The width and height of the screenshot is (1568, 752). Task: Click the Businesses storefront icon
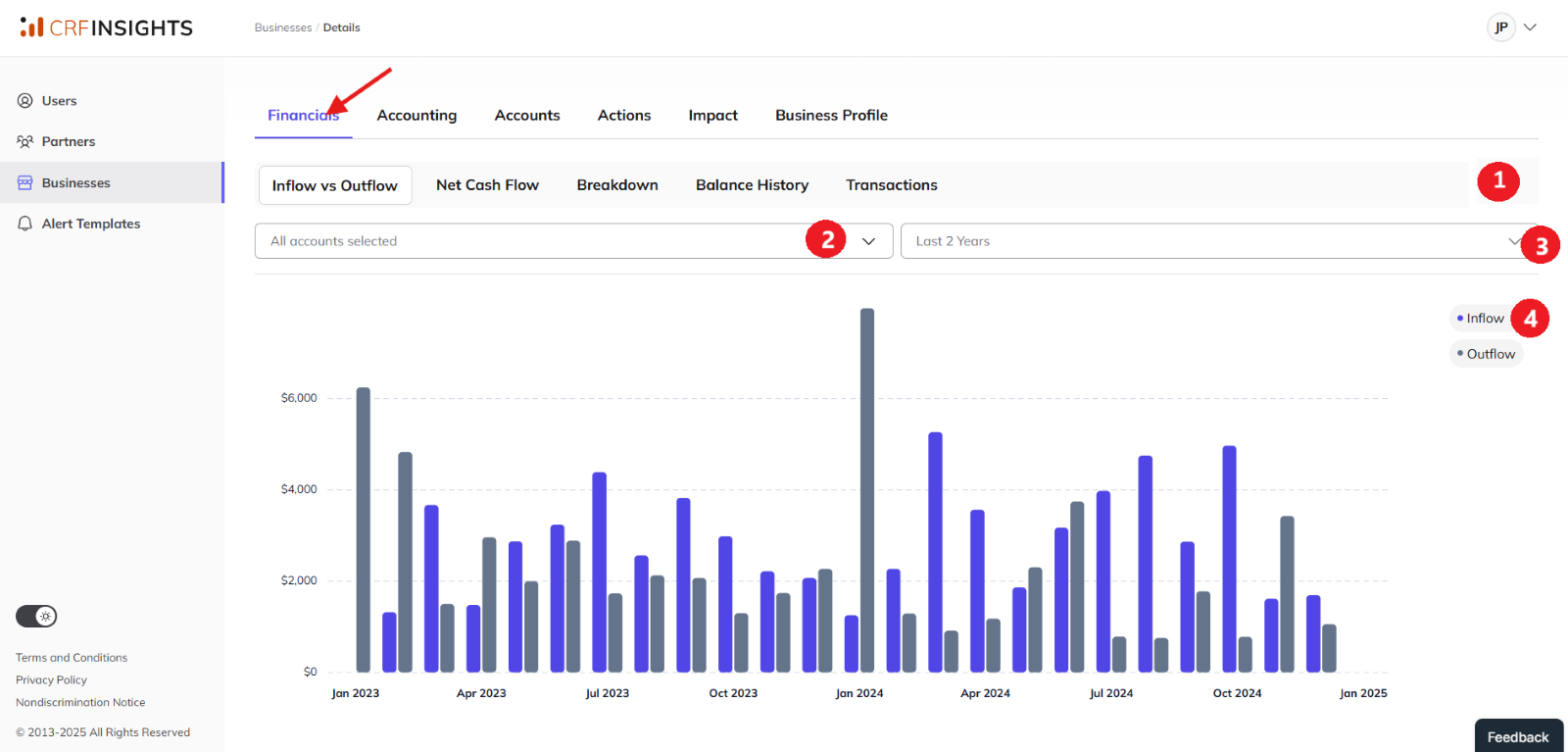click(x=25, y=183)
